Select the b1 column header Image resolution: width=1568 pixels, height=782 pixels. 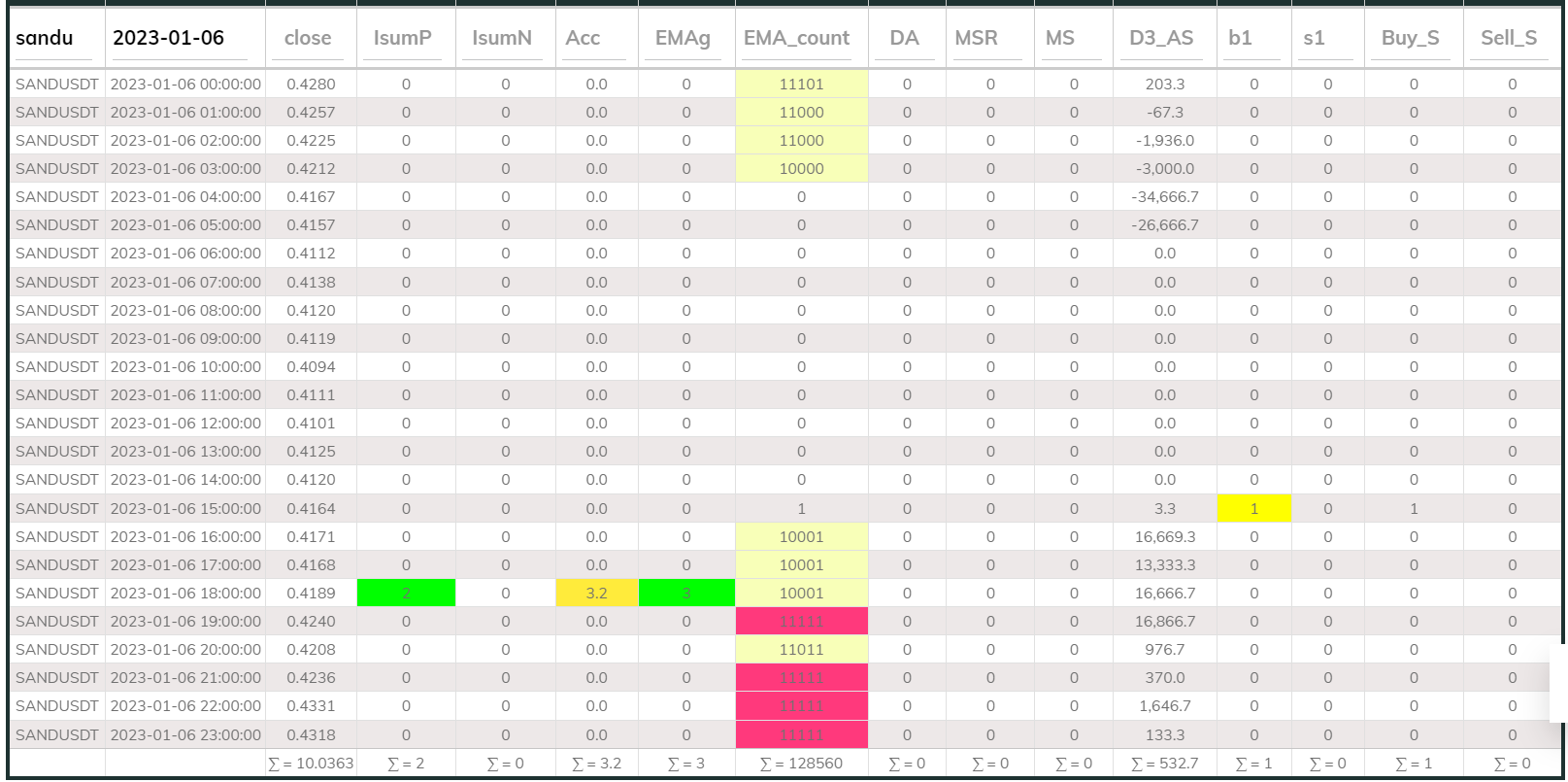point(1241,38)
